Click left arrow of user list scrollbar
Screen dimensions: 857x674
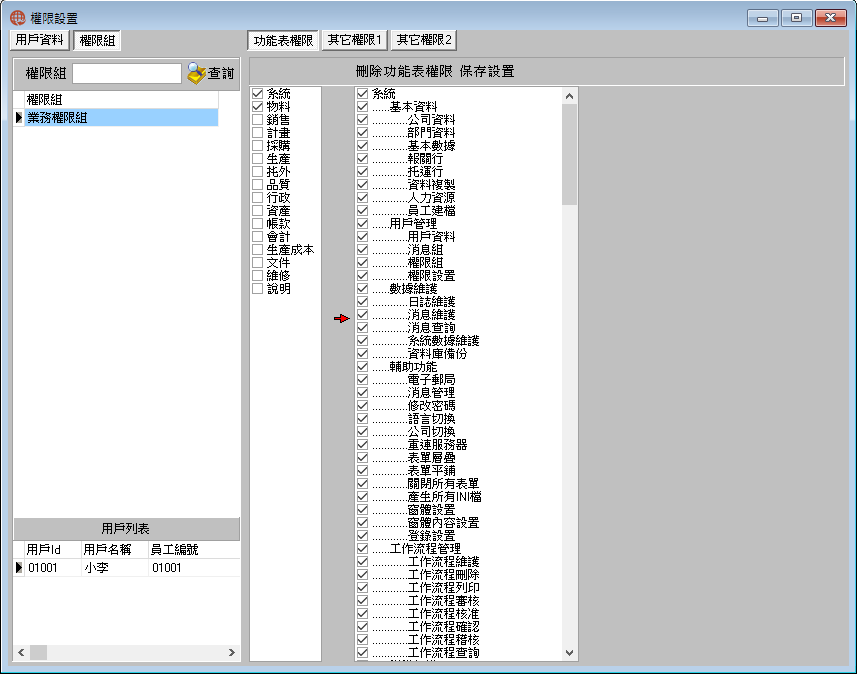coord(21,652)
